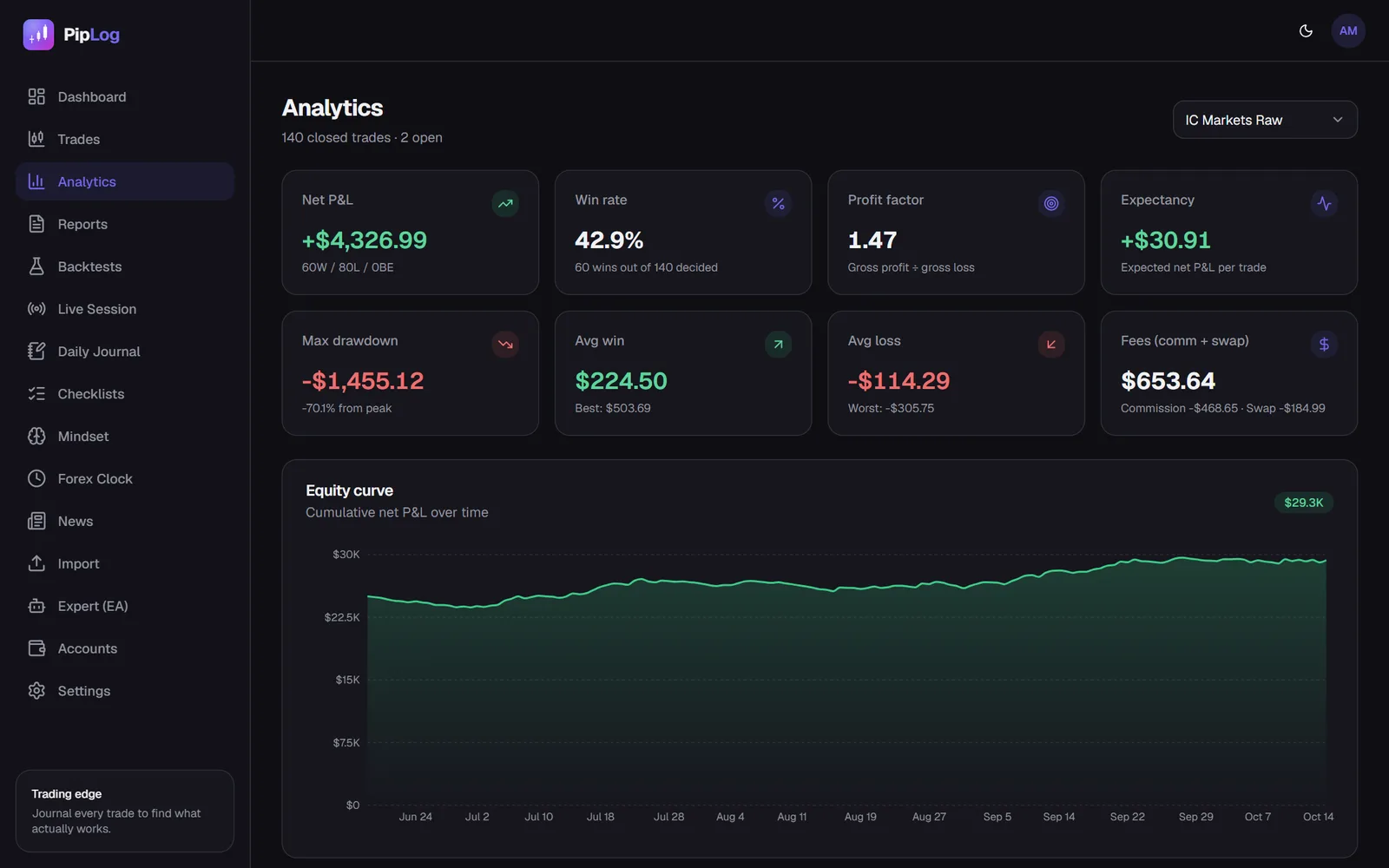The height and width of the screenshot is (868, 1389).
Task: Click the Best: $503.69 text
Action: 613,408
